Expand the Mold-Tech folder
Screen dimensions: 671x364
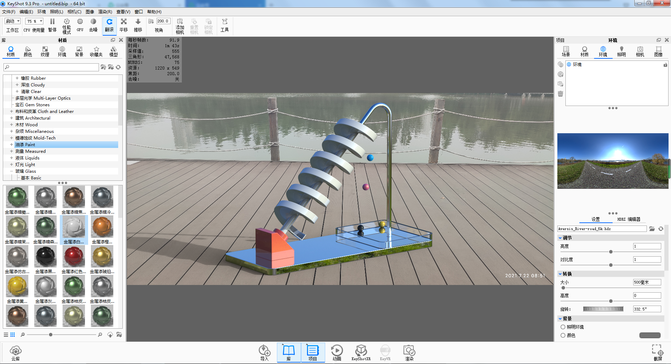point(12,138)
